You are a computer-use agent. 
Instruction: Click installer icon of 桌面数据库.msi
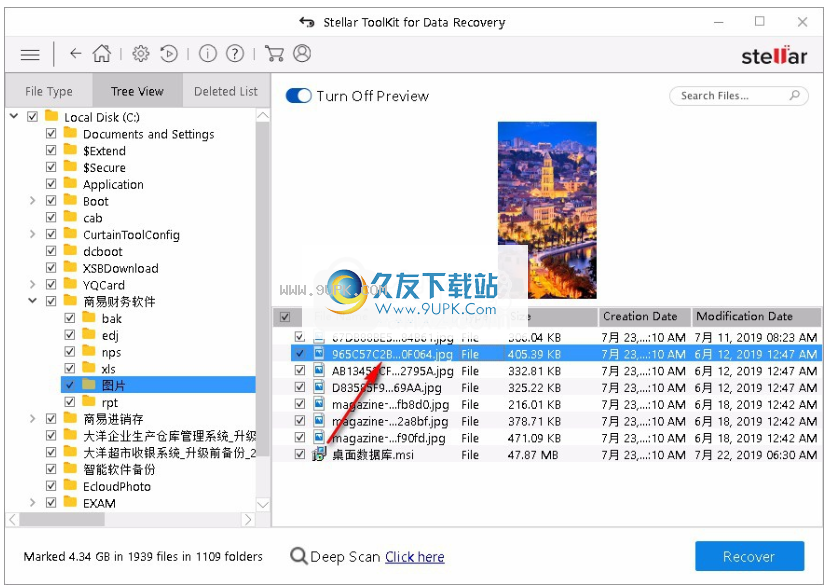pos(319,454)
